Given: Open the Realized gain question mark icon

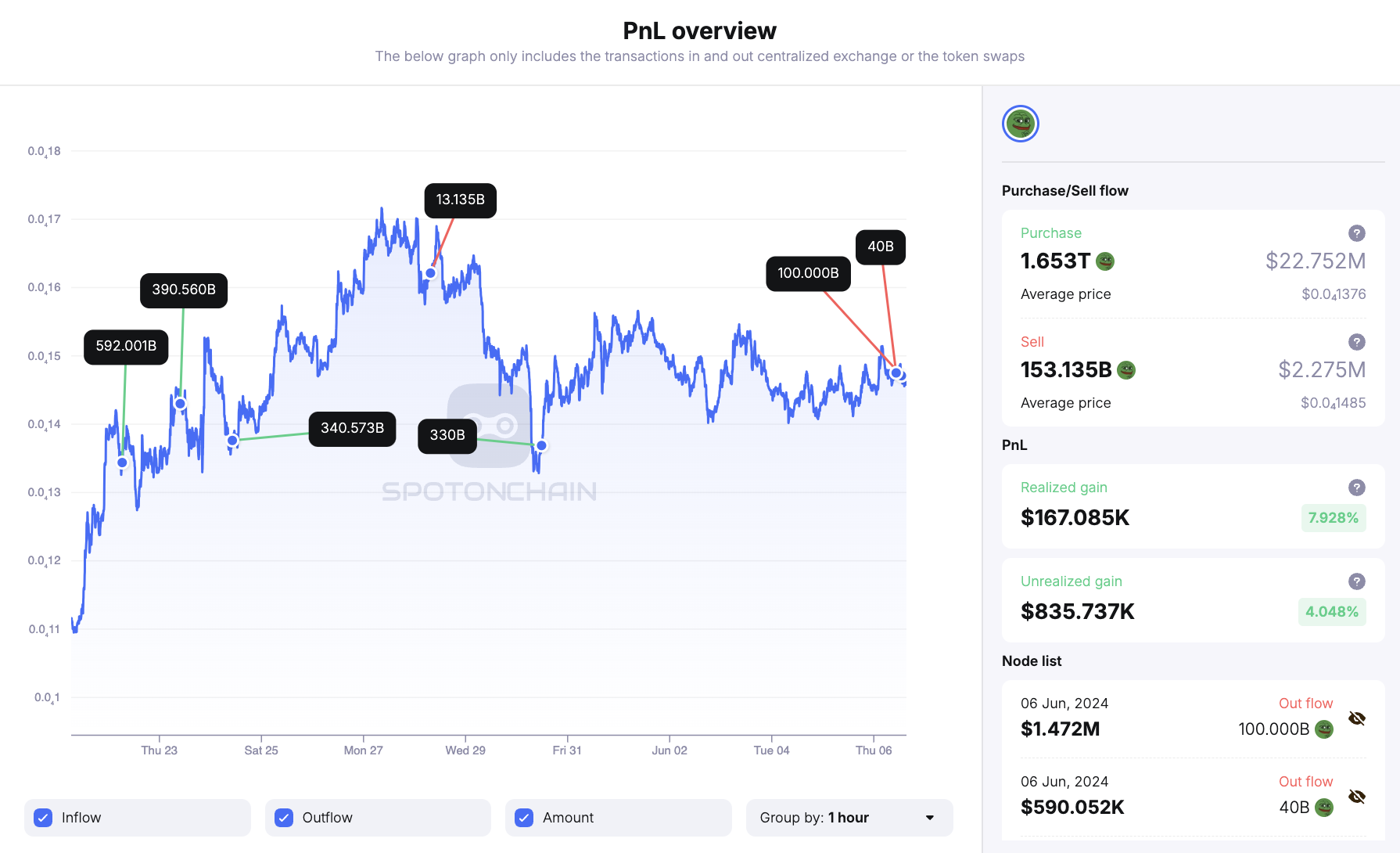Looking at the screenshot, I should (x=1356, y=487).
